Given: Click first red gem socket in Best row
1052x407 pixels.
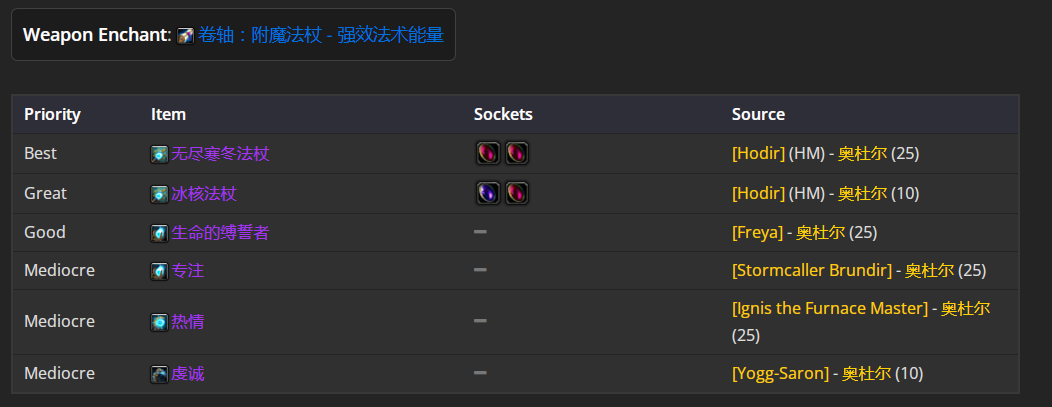Looking at the screenshot, I should pyautogui.click(x=488, y=154).
